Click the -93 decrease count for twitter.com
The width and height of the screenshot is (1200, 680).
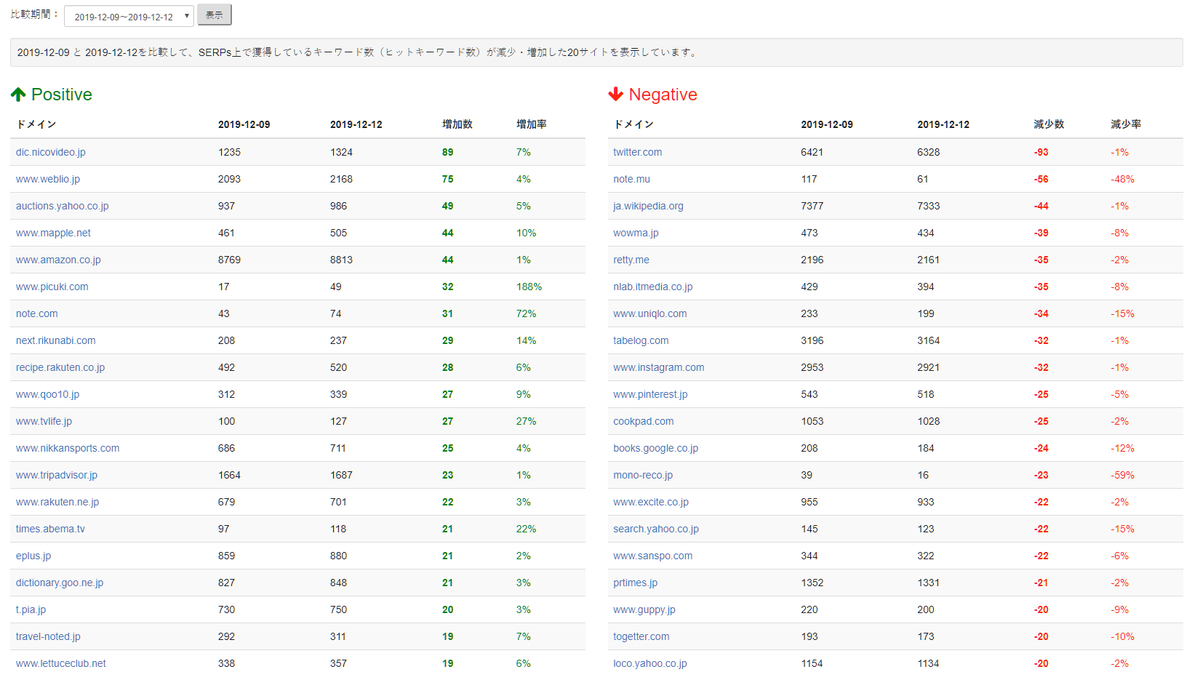point(1041,152)
